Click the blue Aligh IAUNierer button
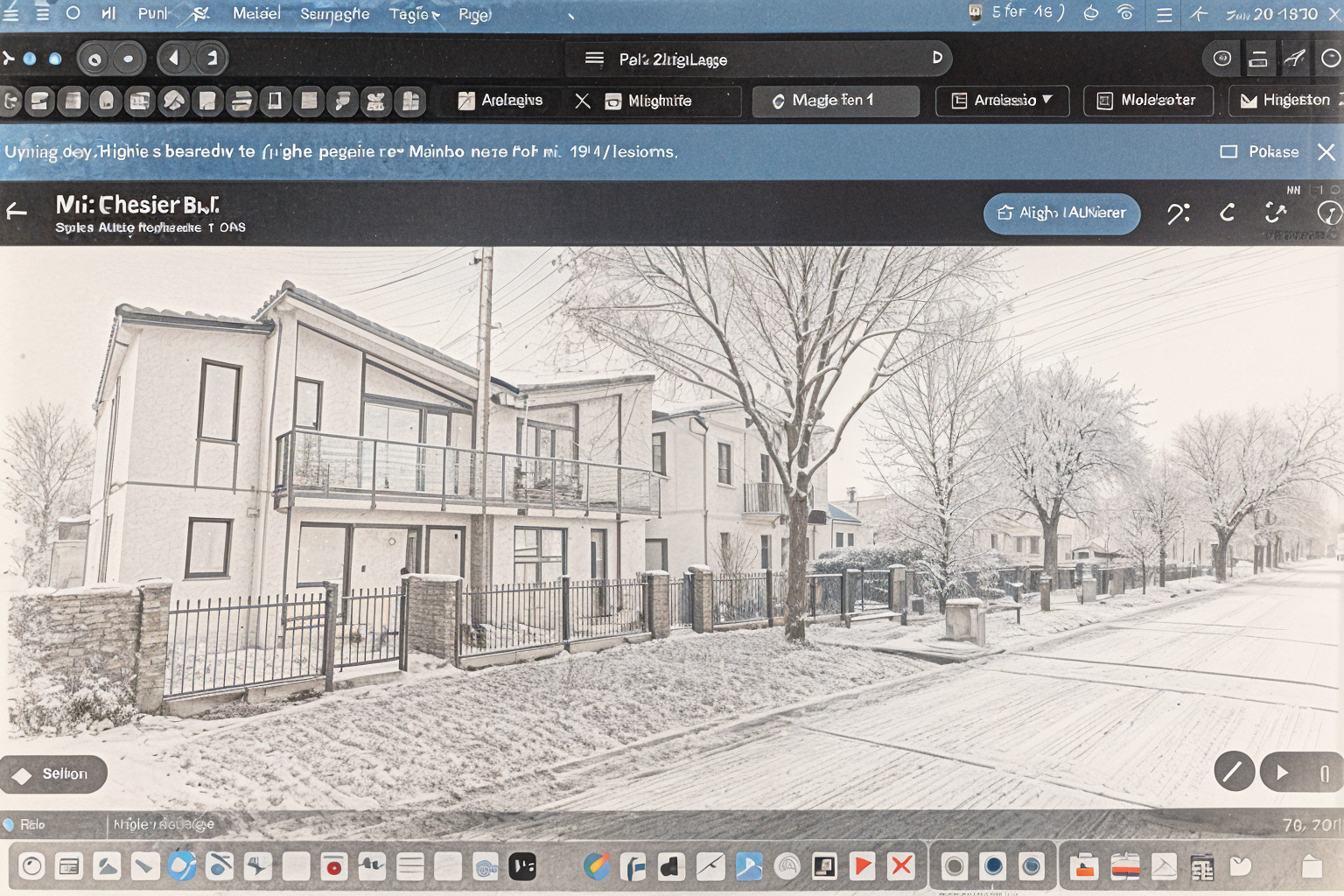The image size is (1344, 896). 1061,213
